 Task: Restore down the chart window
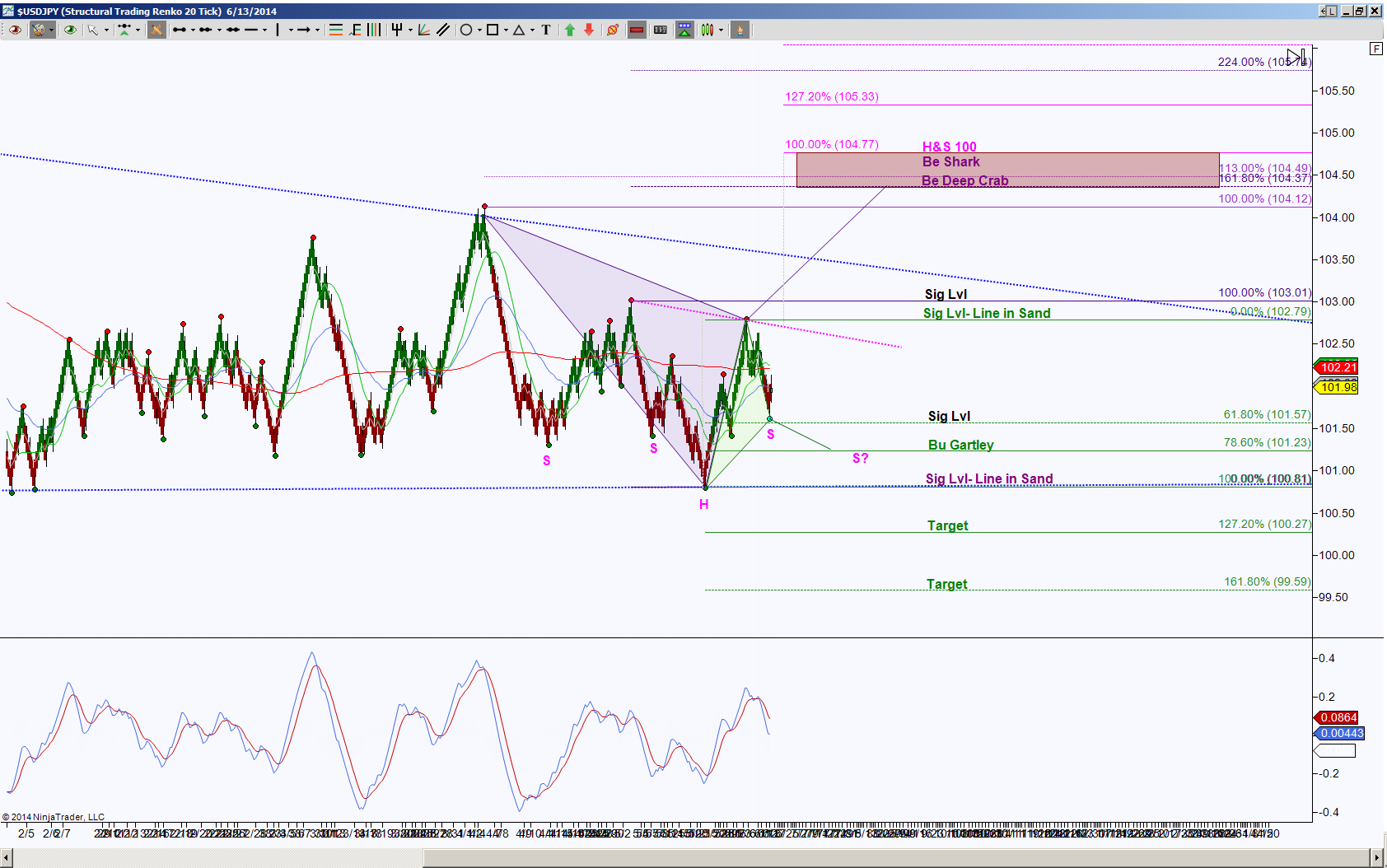(1360, 11)
